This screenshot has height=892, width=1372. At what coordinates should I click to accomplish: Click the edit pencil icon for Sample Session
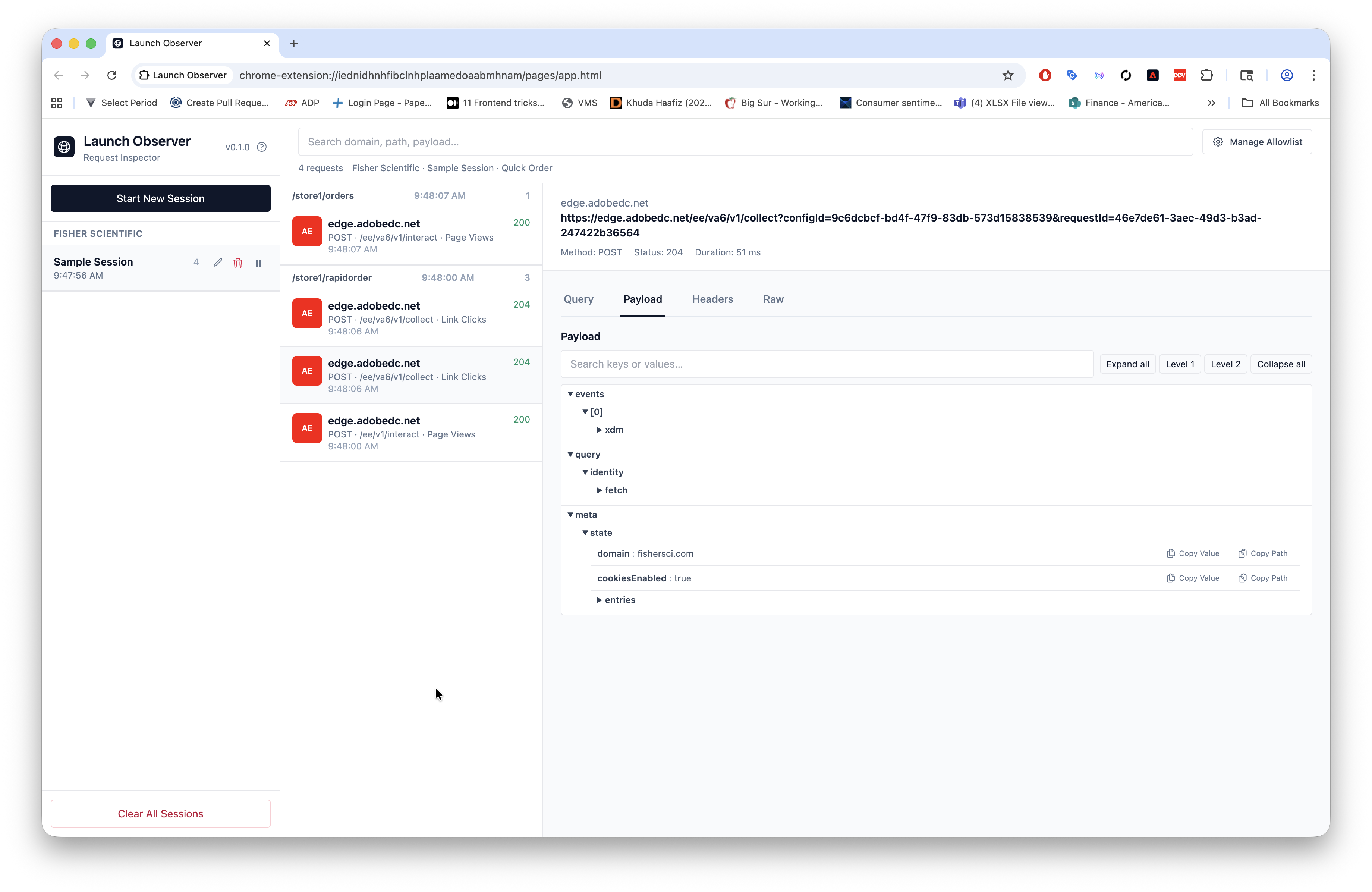[x=217, y=263]
